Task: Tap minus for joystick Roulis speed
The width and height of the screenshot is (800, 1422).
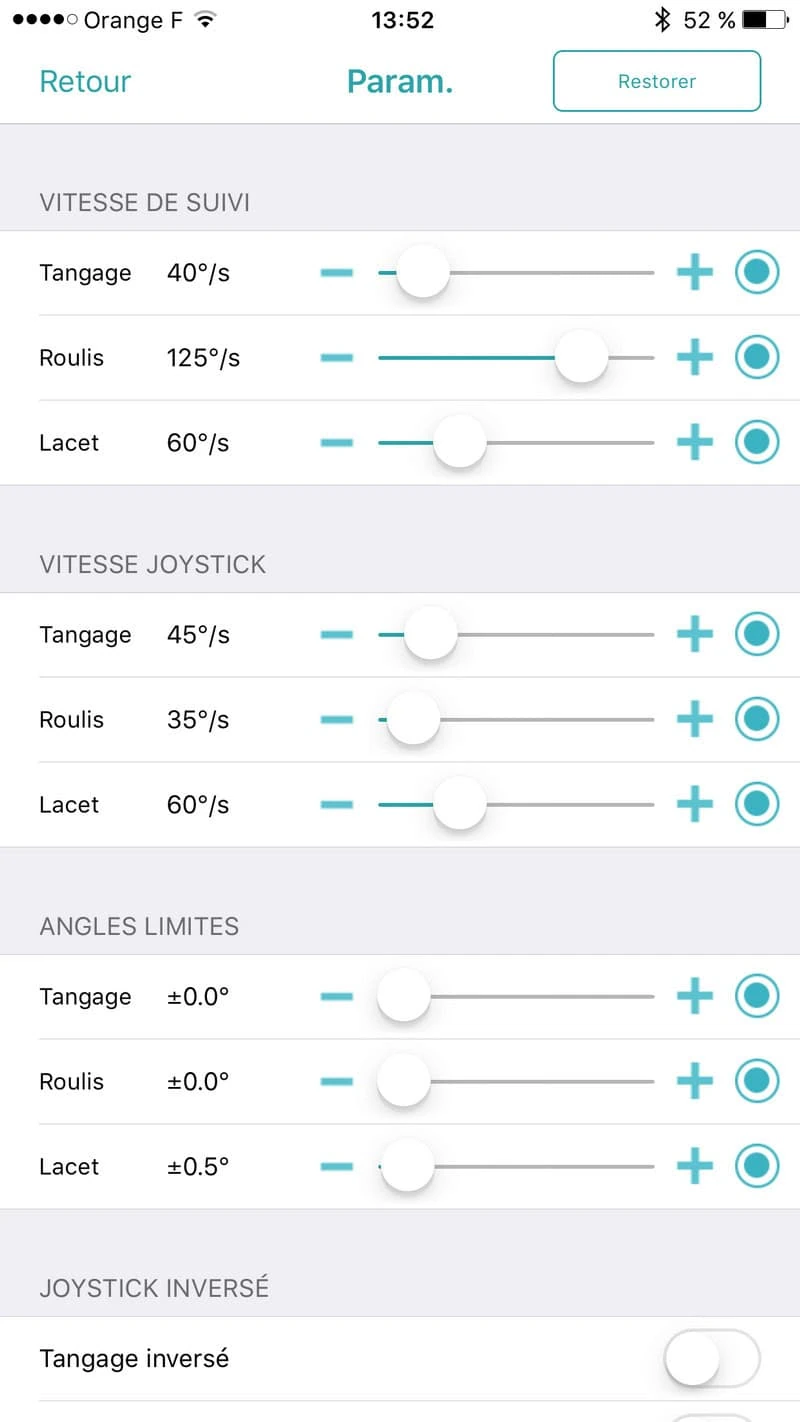Action: coord(337,719)
